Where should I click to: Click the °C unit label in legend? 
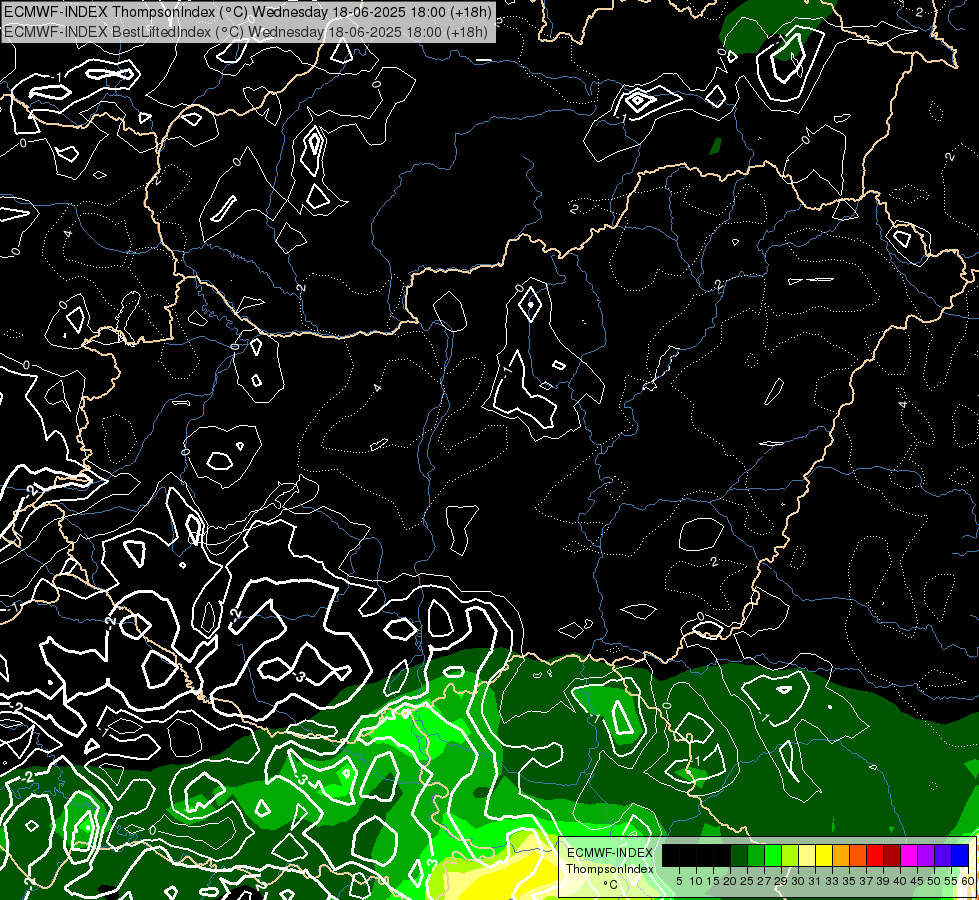pyautogui.click(x=611, y=885)
